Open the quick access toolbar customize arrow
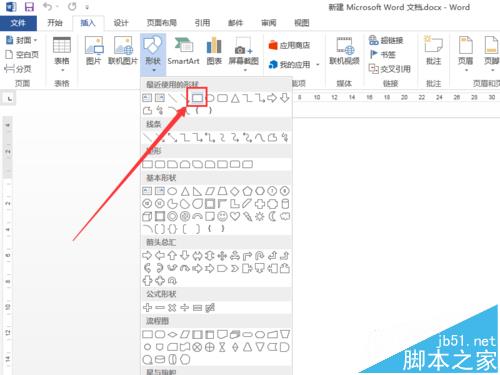500x375 pixels. point(87,7)
